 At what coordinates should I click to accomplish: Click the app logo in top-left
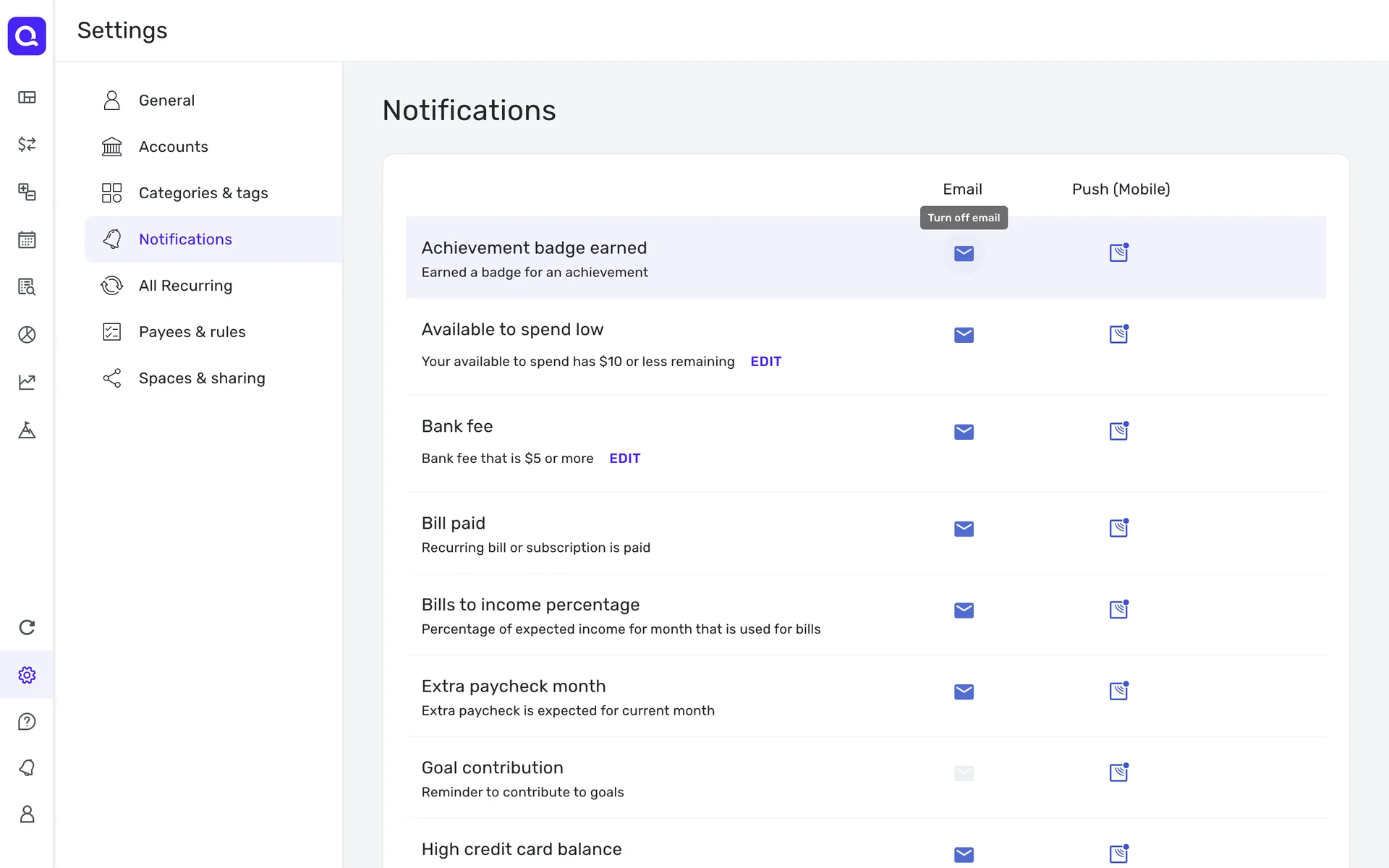[x=27, y=35]
